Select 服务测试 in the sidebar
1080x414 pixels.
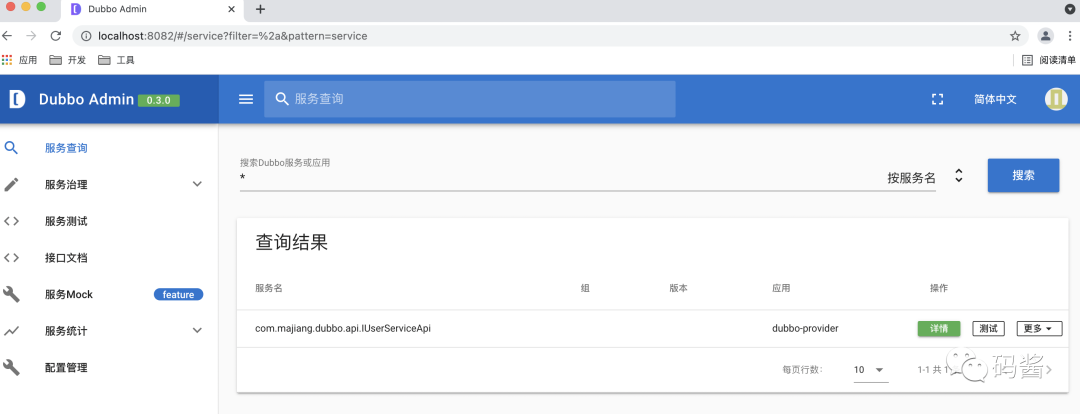(66, 221)
